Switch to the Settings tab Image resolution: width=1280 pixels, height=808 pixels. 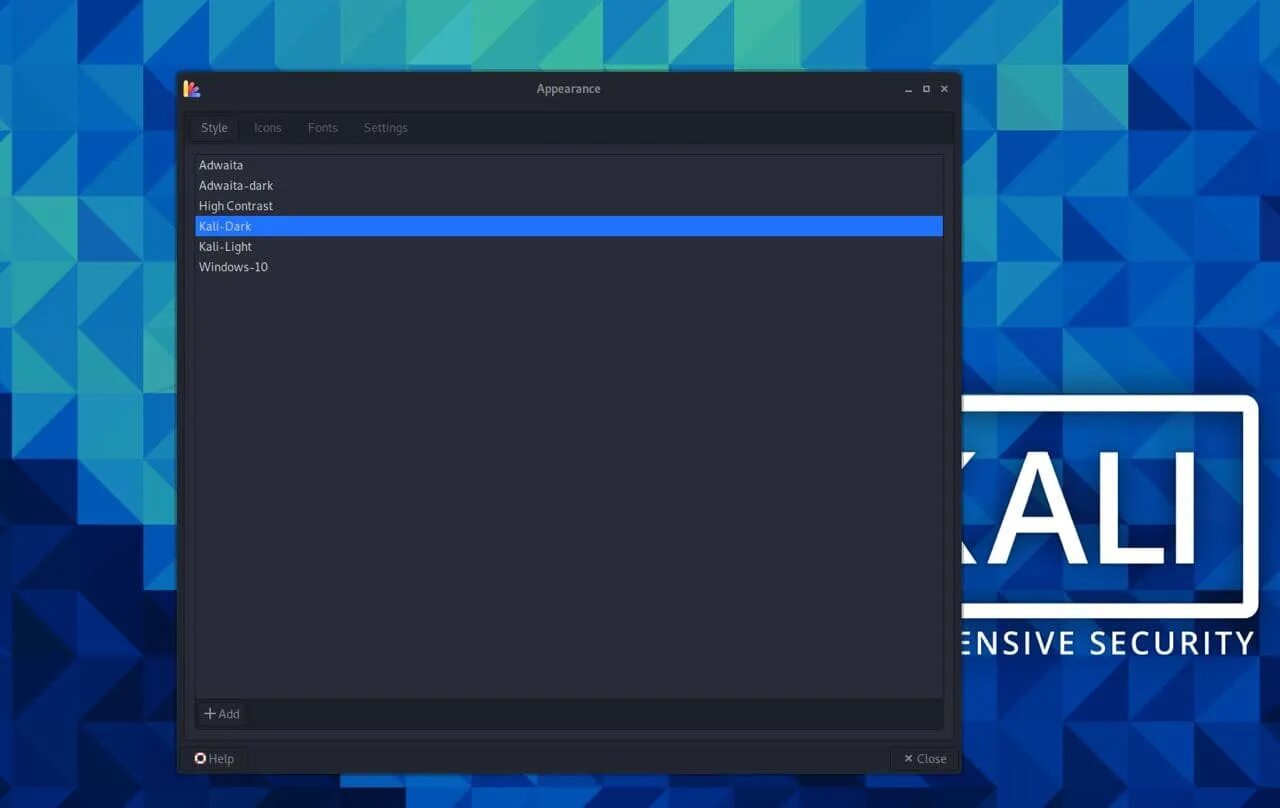pyautogui.click(x=385, y=128)
